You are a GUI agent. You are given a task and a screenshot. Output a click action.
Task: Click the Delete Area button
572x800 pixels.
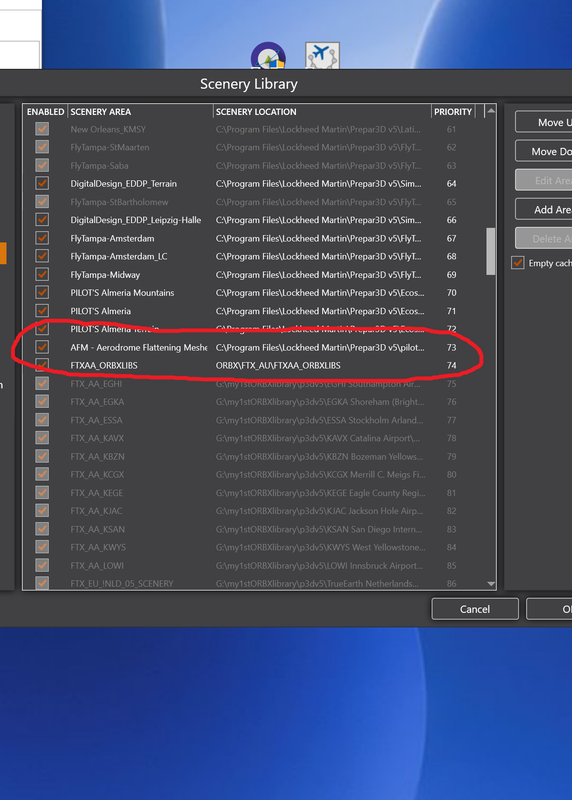point(544,239)
